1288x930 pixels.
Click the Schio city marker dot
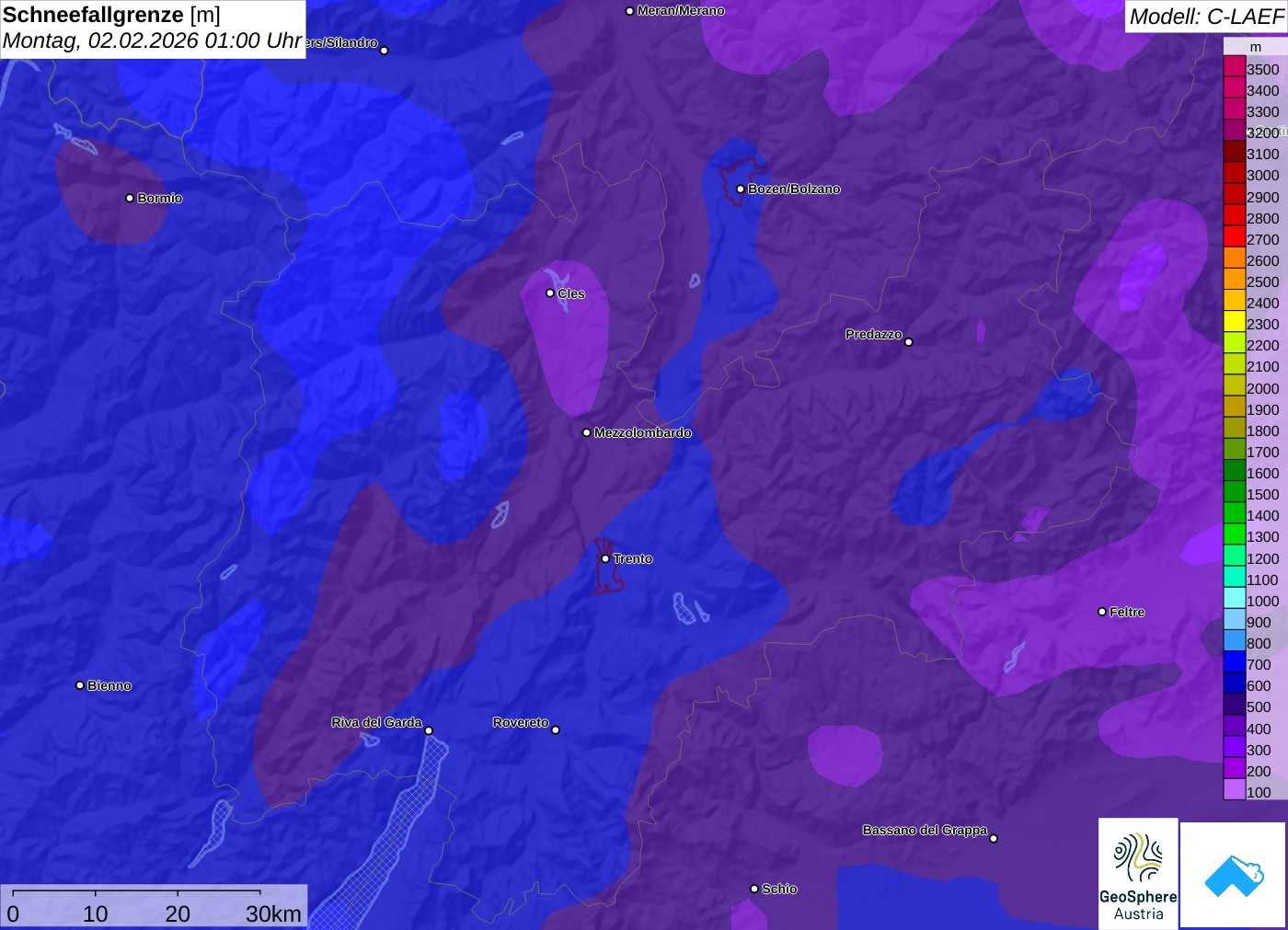pyautogui.click(x=754, y=889)
